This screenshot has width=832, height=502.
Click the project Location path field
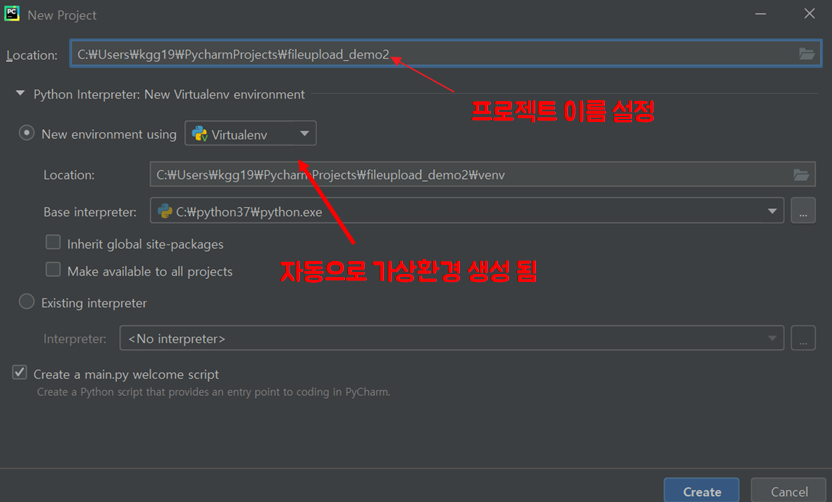pyautogui.click(x=446, y=54)
